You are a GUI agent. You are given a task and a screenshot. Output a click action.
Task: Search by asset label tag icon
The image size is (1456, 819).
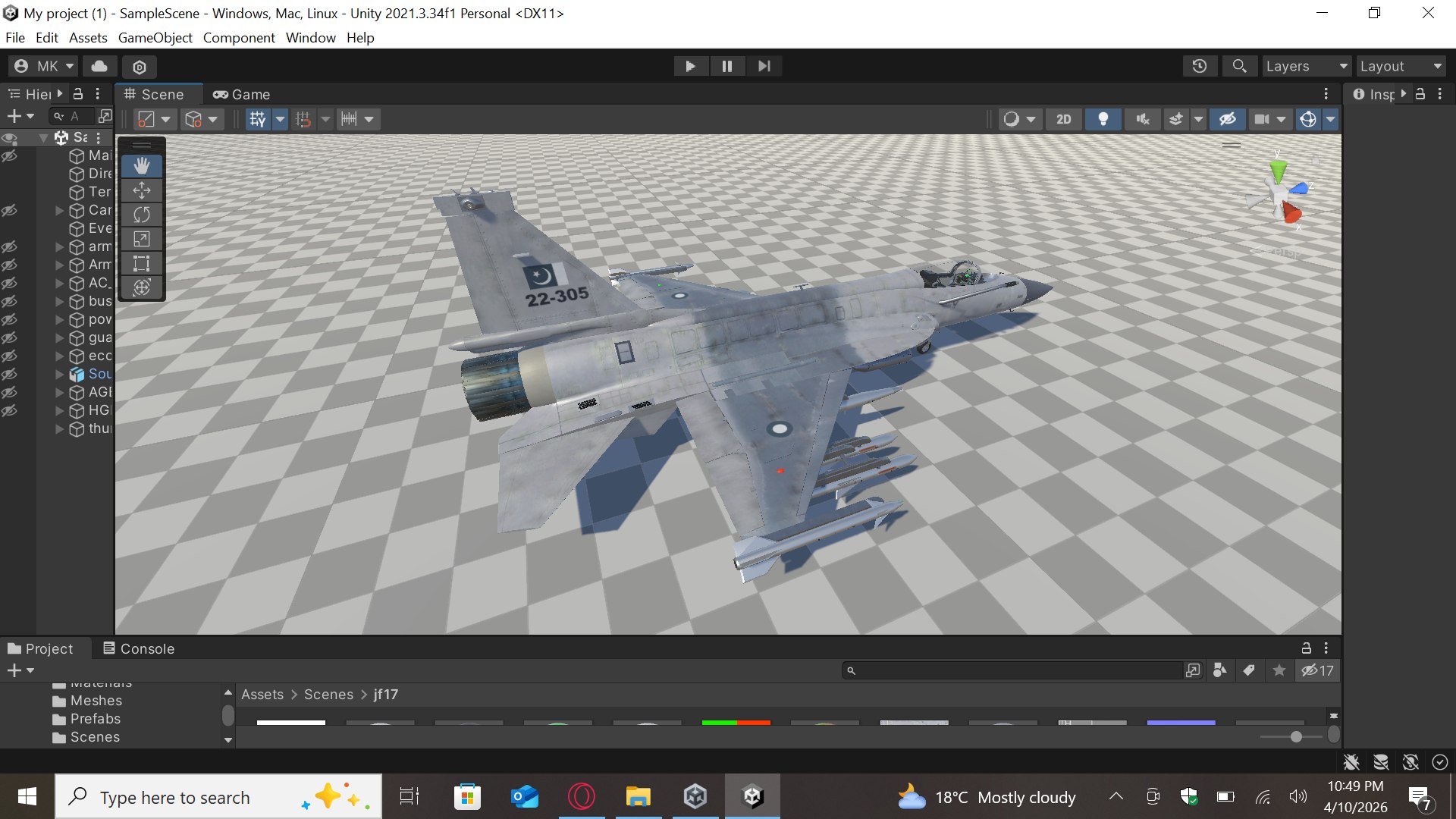pos(1249,670)
